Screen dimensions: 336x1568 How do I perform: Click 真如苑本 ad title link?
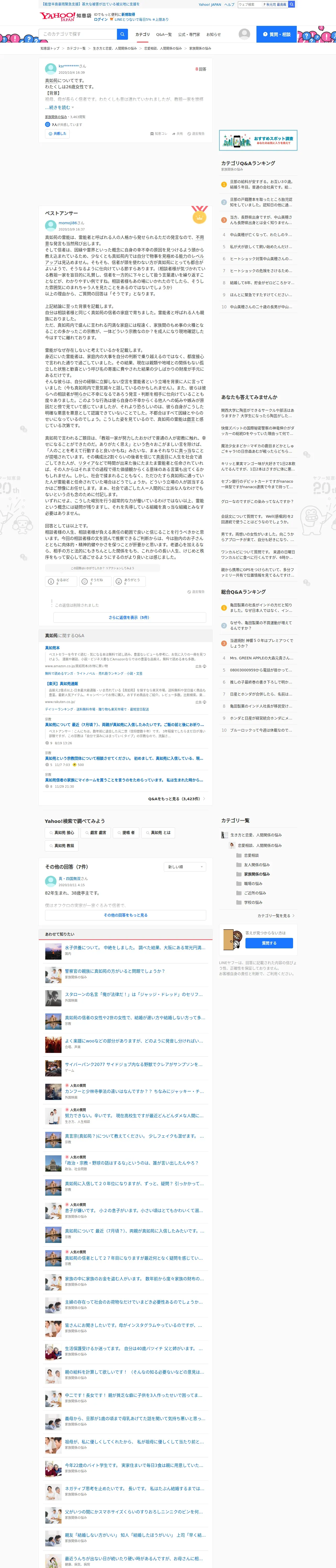pos(52,648)
